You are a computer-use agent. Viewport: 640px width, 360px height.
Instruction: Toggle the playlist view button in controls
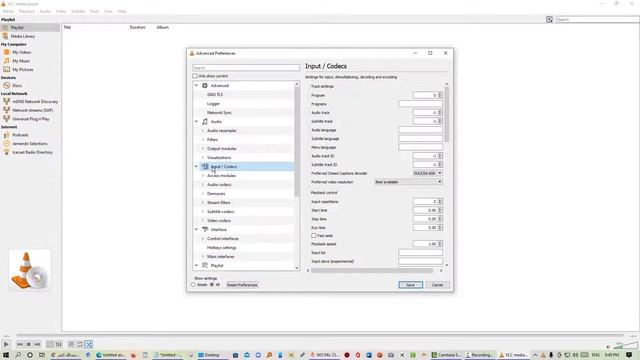[71, 344]
